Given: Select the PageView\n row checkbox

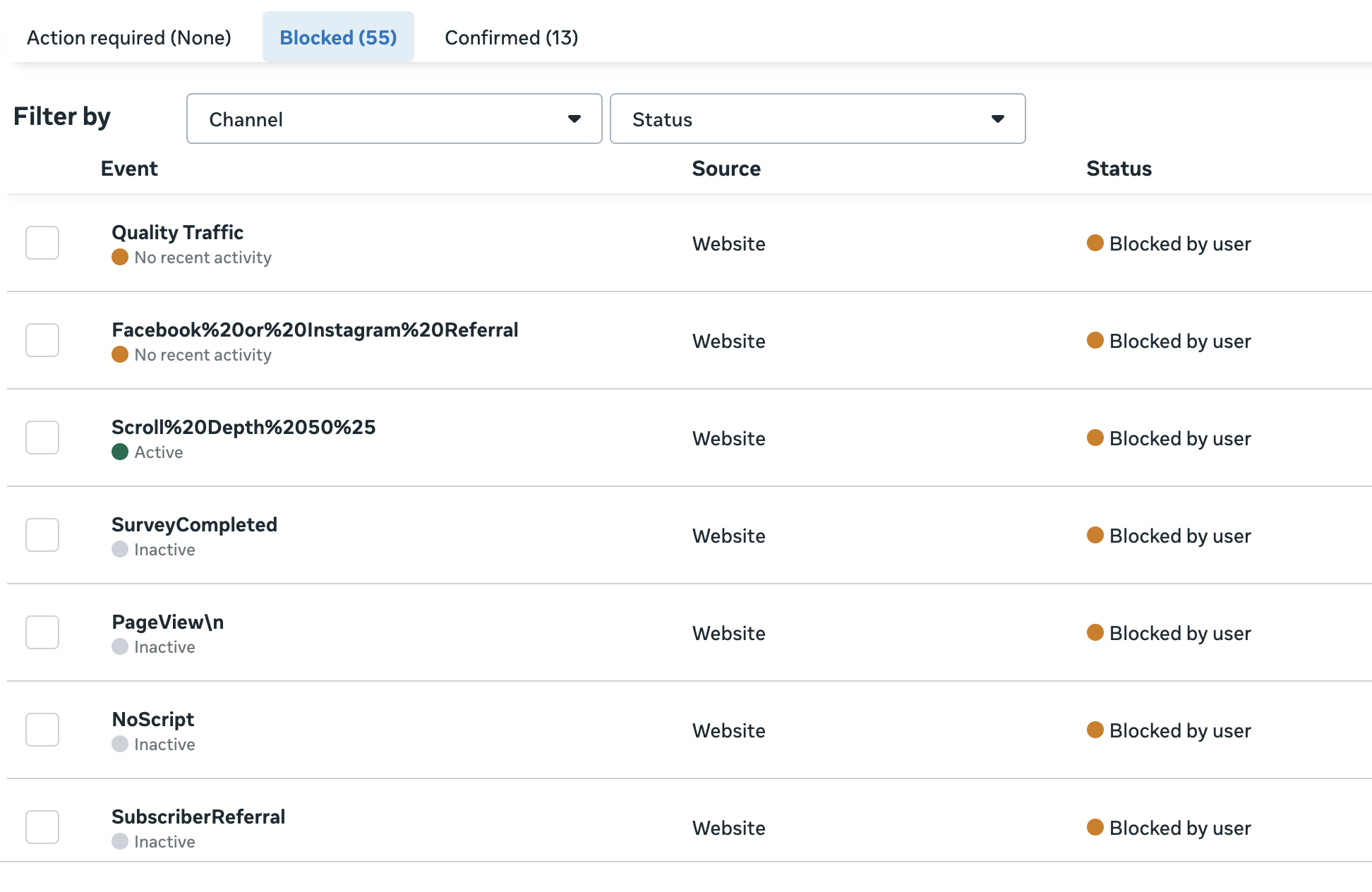Looking at the screenshot, I should [x=42, y=632].
